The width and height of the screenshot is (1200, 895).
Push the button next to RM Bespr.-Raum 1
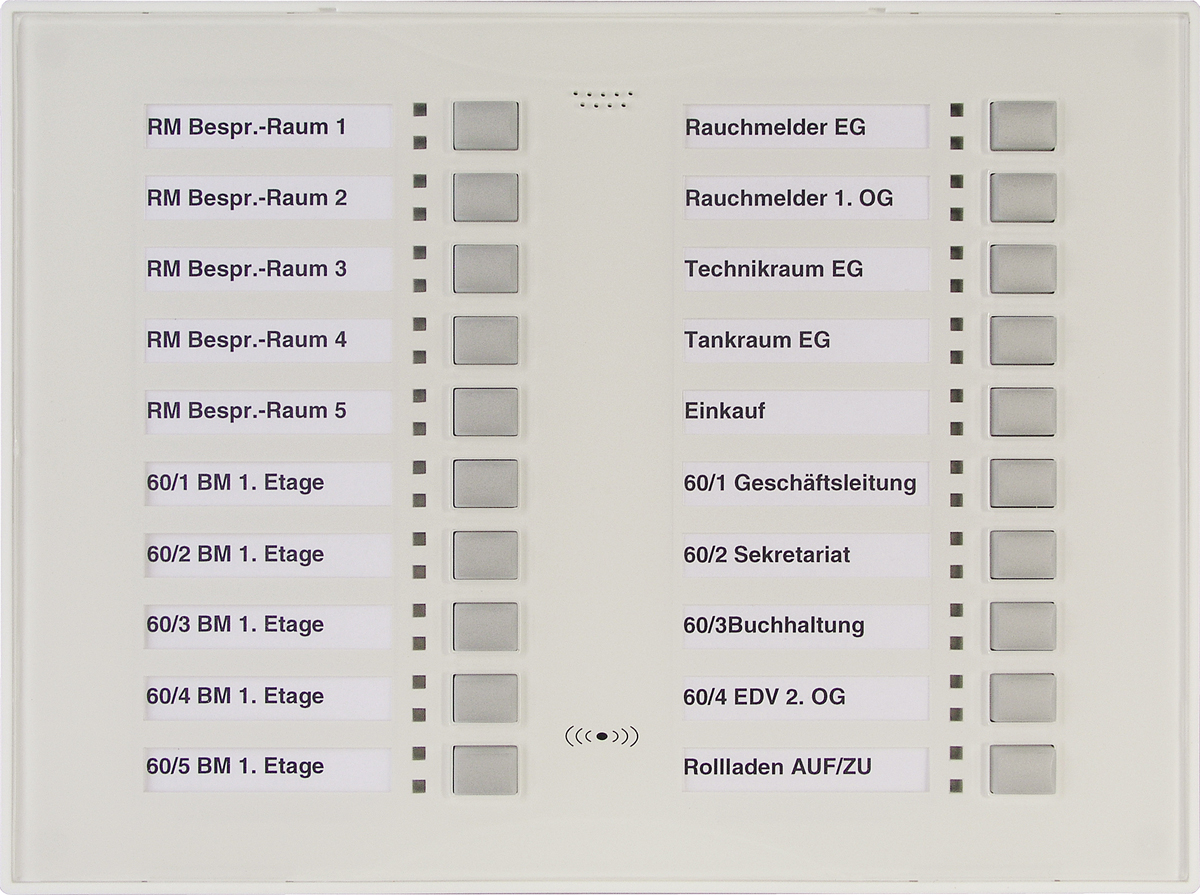486,126
